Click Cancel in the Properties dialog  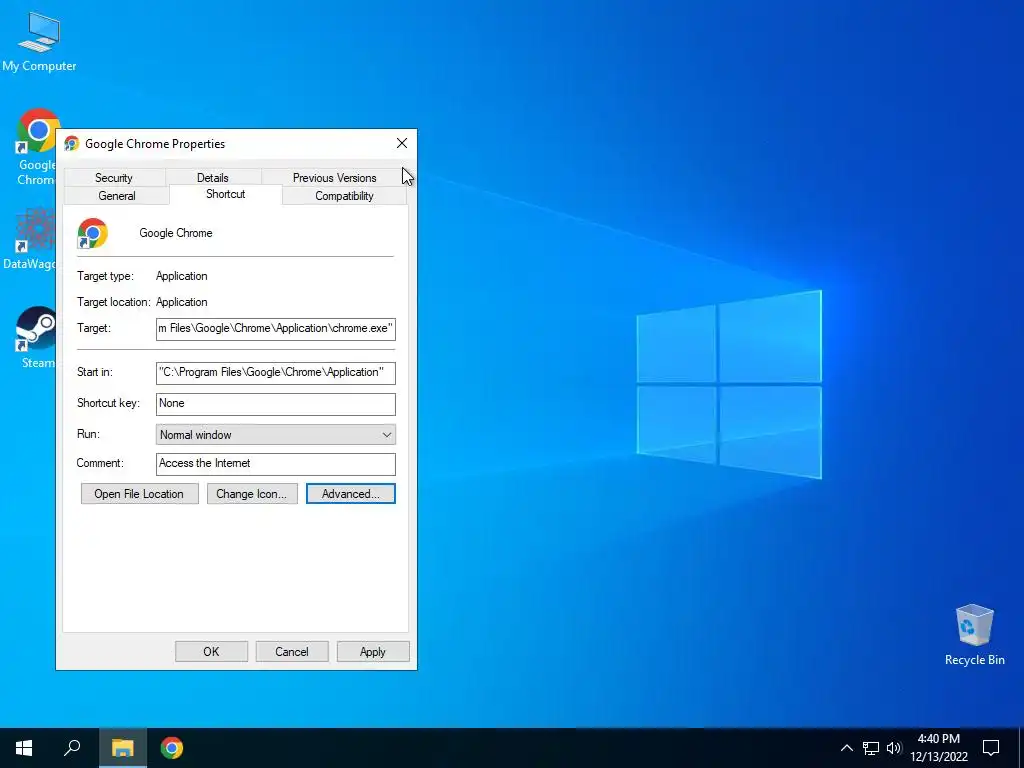click(292, 652)
